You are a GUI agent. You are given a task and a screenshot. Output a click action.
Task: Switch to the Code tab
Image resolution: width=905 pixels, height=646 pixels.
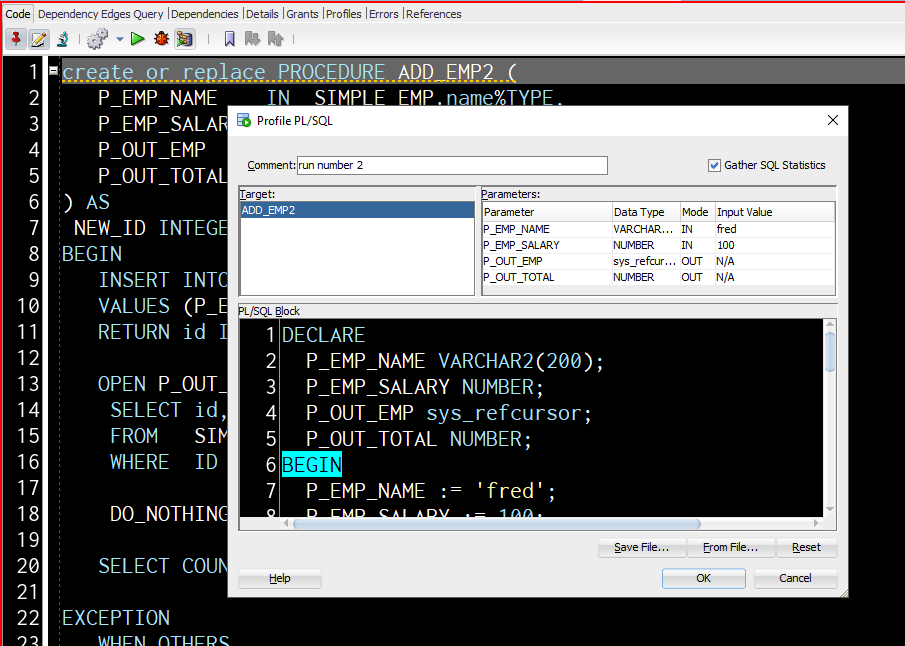pyautogui.click(x=18, y=14)
